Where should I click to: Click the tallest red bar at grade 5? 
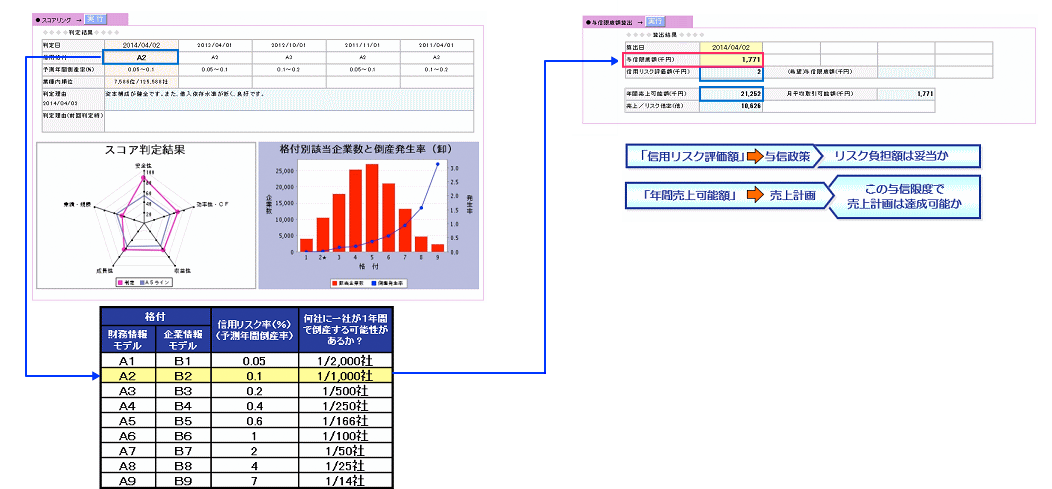pos(372,207)
